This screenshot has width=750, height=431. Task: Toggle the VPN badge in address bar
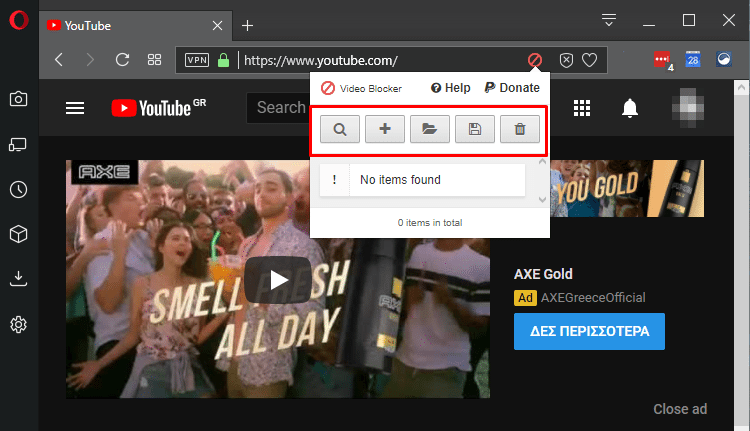[x=197, y=60]
